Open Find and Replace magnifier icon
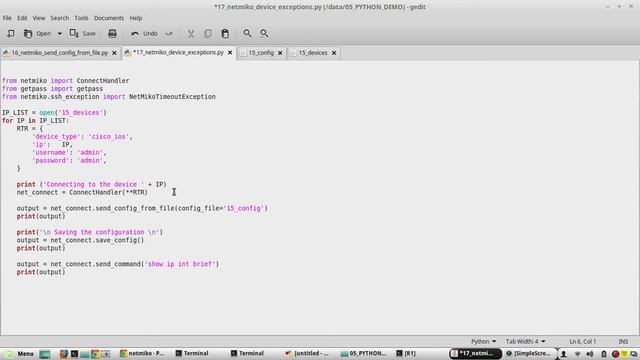 point(264,33)
